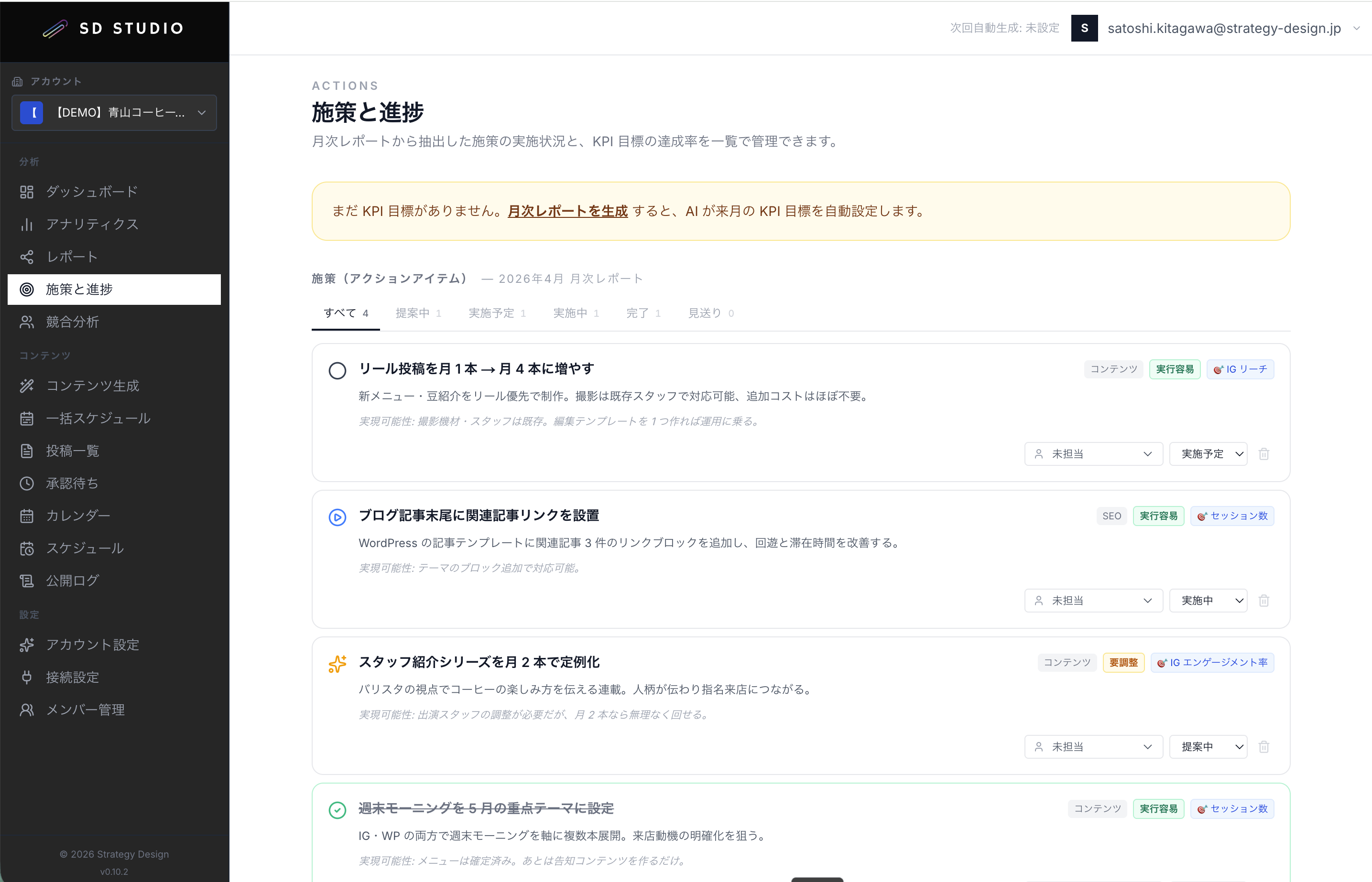Open the ダッシュボード sidebar item

[114, 192]
